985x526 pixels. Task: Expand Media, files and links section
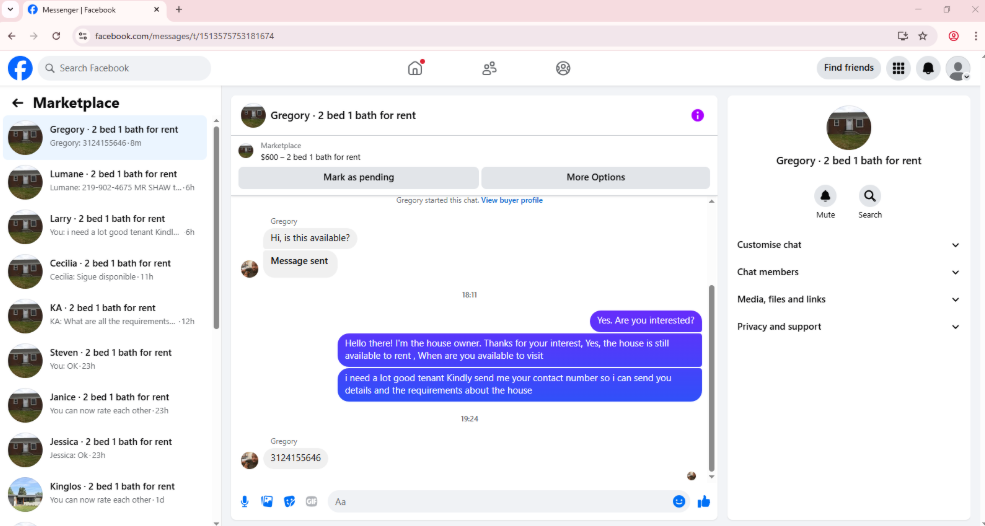(x=848, y=300)
